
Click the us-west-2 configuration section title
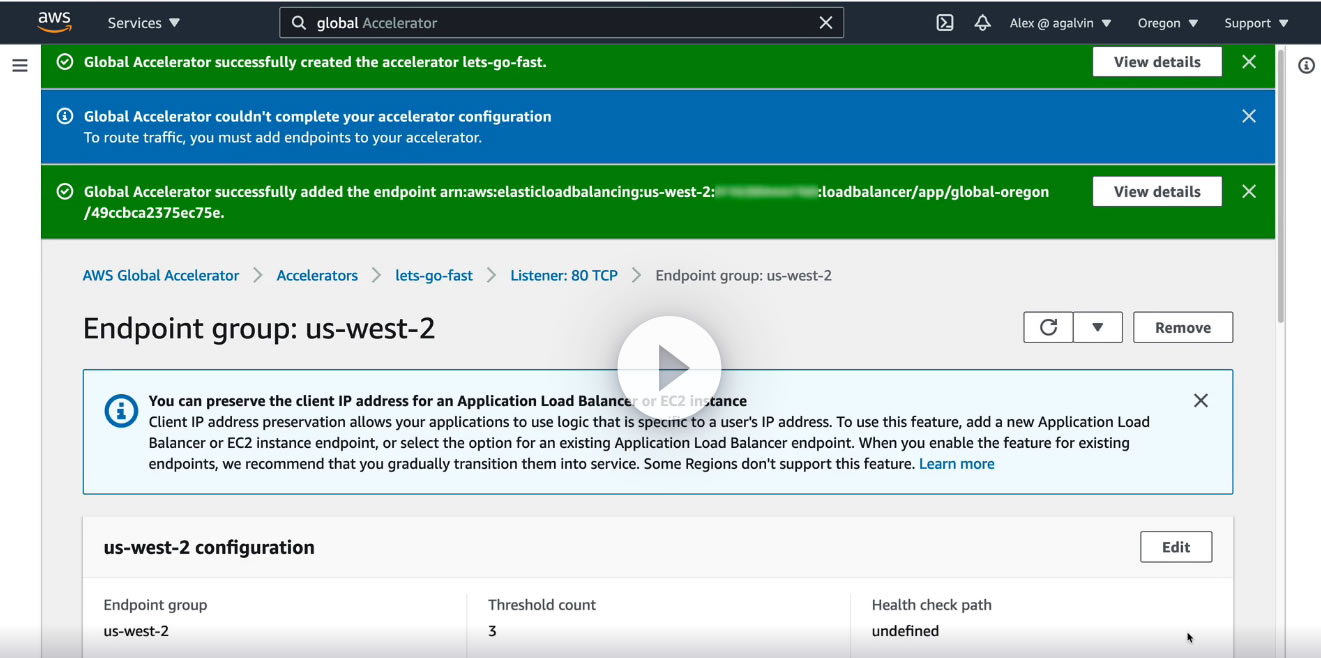[209, 547]
